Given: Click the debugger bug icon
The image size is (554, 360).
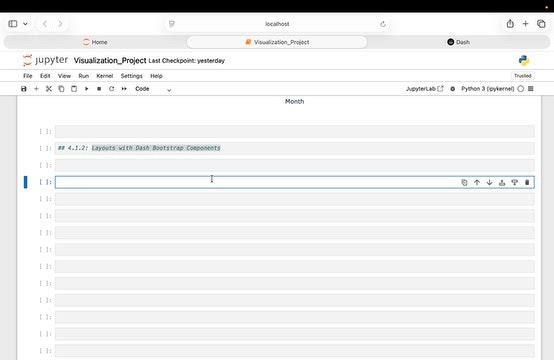Looking at the screenshot, I should [x=453, y=89].
